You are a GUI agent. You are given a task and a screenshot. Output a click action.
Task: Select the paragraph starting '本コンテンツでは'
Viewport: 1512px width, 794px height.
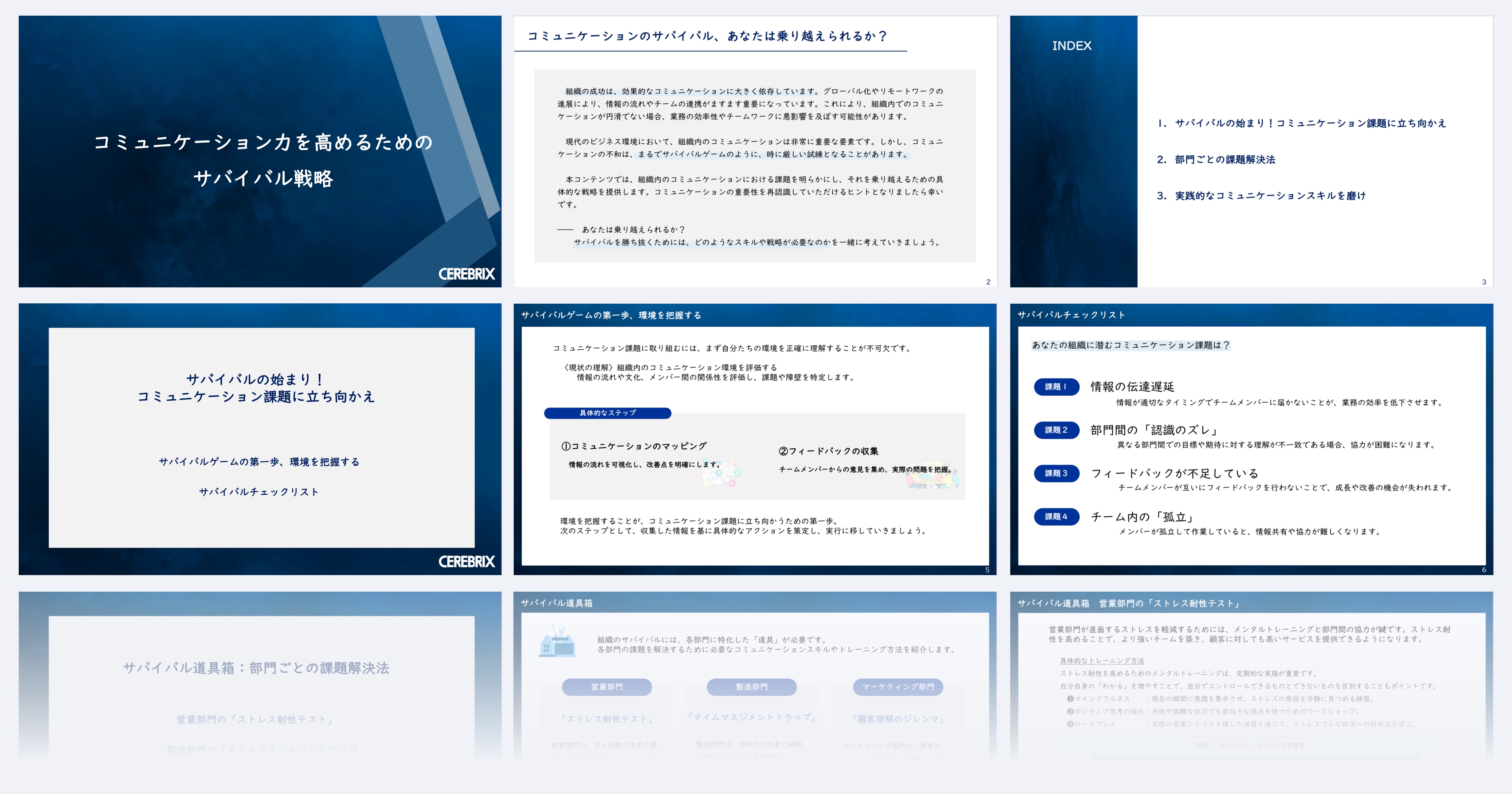coord(751,192)
